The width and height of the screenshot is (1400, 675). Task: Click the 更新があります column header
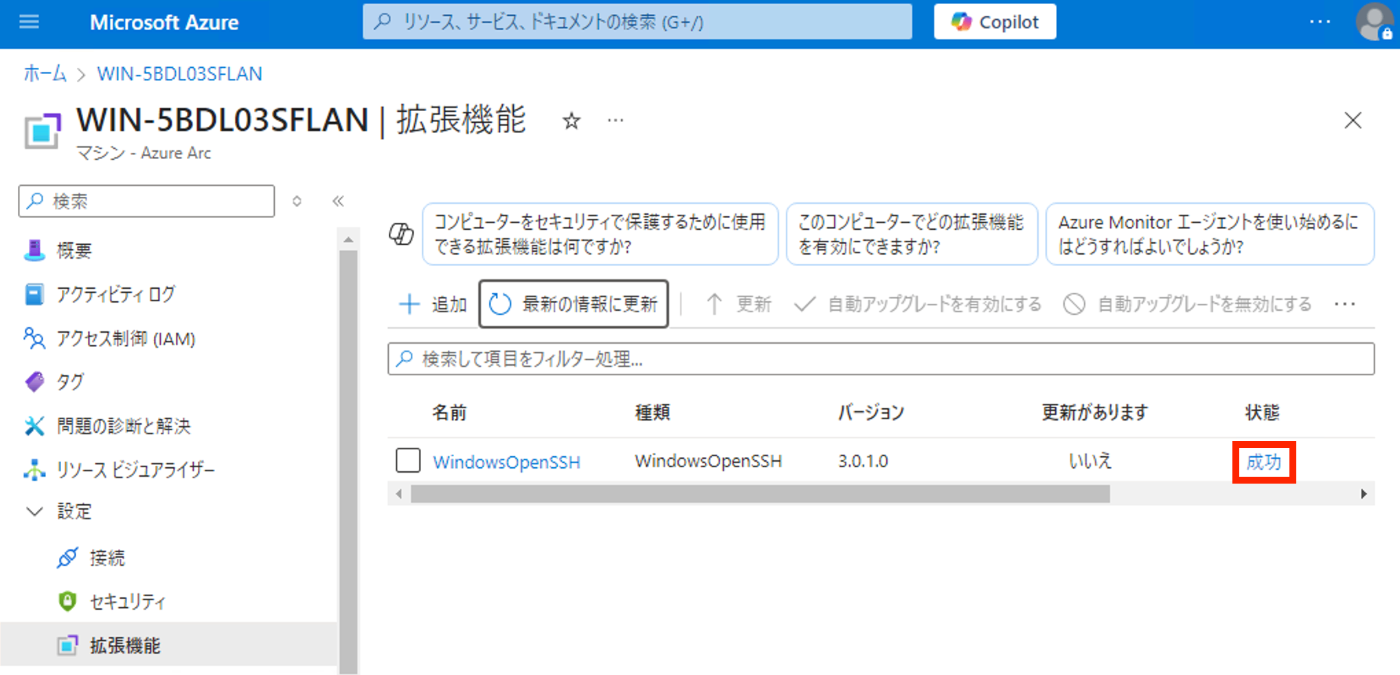pyautogui.click(x=1095, y=412)
